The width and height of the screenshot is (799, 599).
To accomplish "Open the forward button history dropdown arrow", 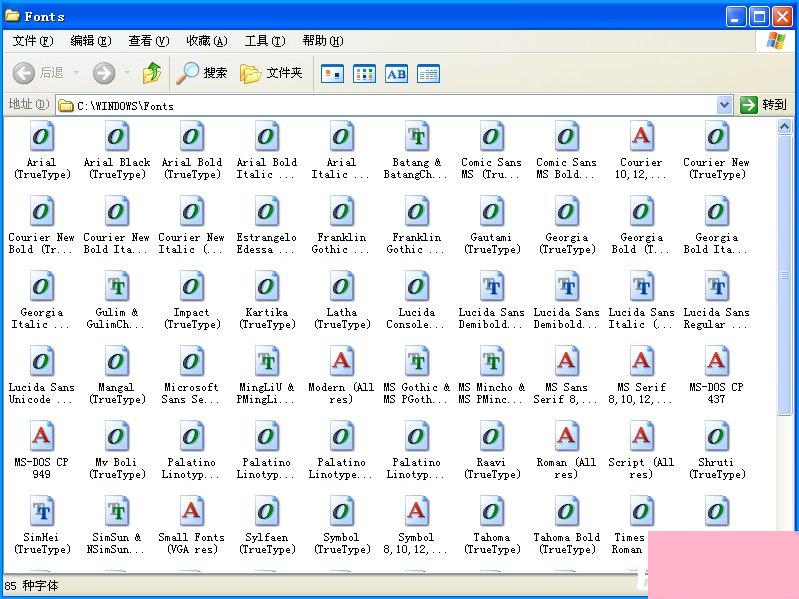I will coord(127,73).
